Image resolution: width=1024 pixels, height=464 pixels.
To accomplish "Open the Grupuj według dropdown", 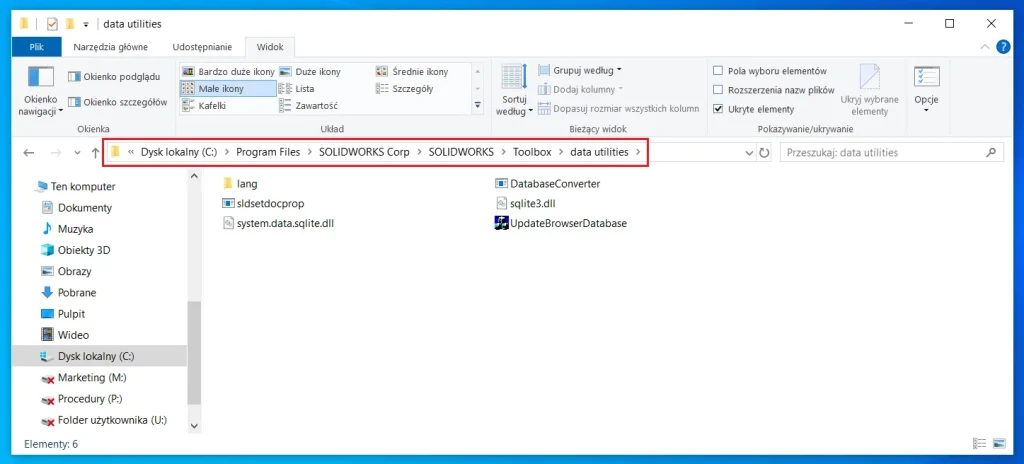I will point(580,70).
